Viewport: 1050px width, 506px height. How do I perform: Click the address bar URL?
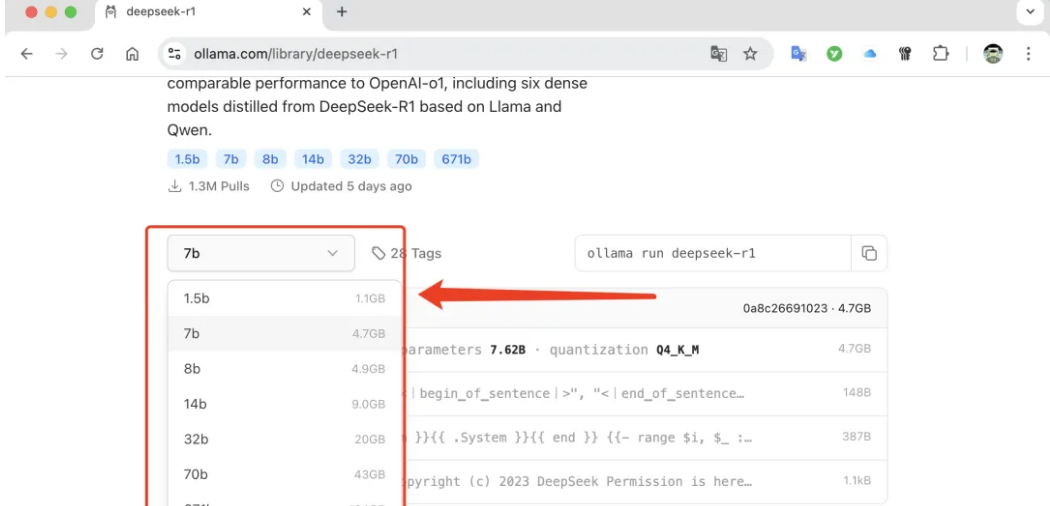point(295,54)
